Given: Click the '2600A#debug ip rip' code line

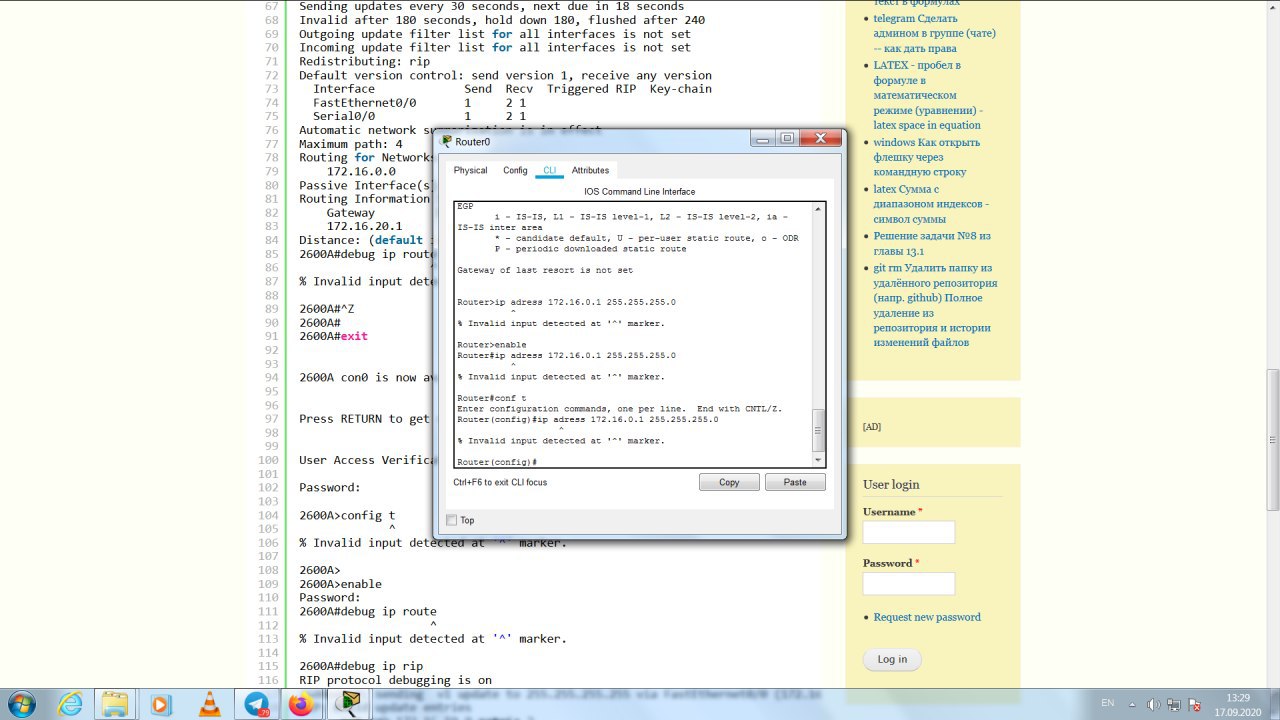Looking at the screenshot, I should (361, 666).
